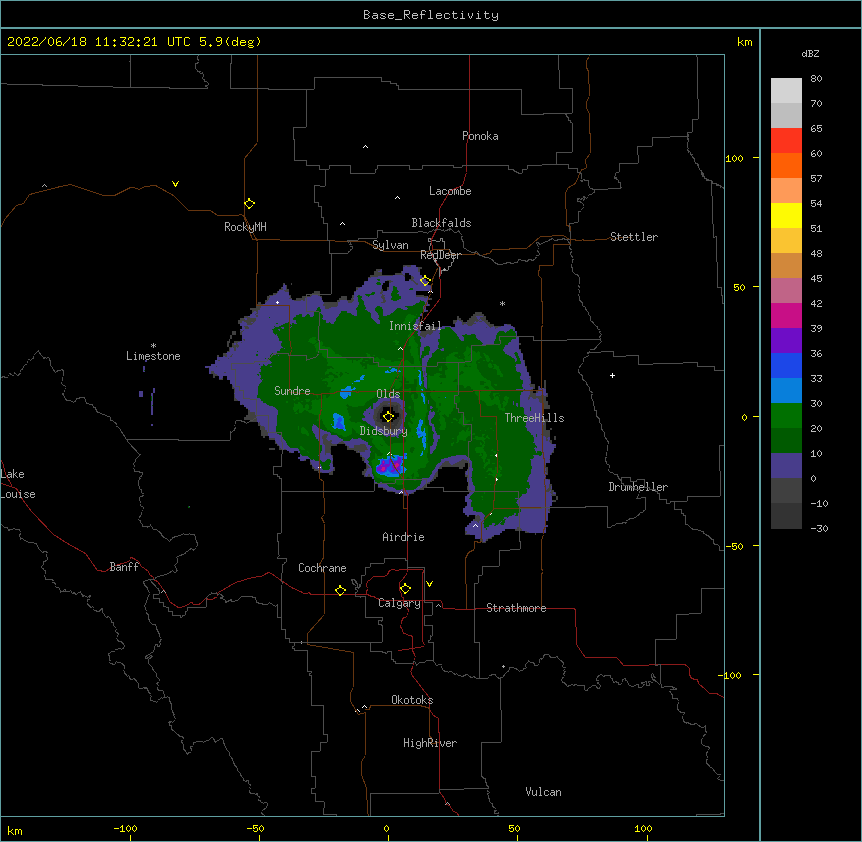862x842 pixels.
Task: Click the timestamp 2022/06/18 11:32:21 UTC
Action: (x=98, y=42)
